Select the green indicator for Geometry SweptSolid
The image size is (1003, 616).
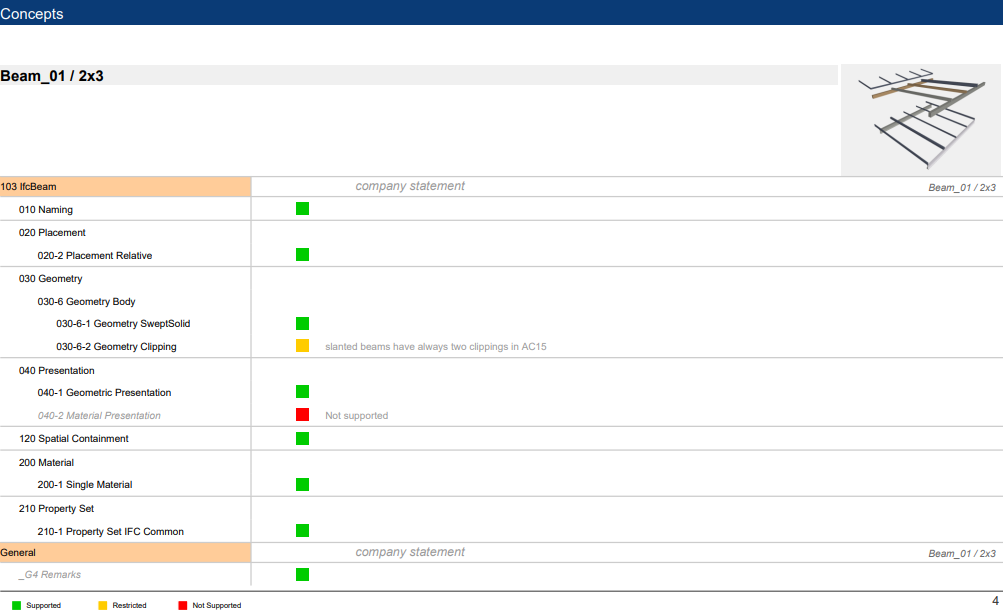(x=302, y=323)
